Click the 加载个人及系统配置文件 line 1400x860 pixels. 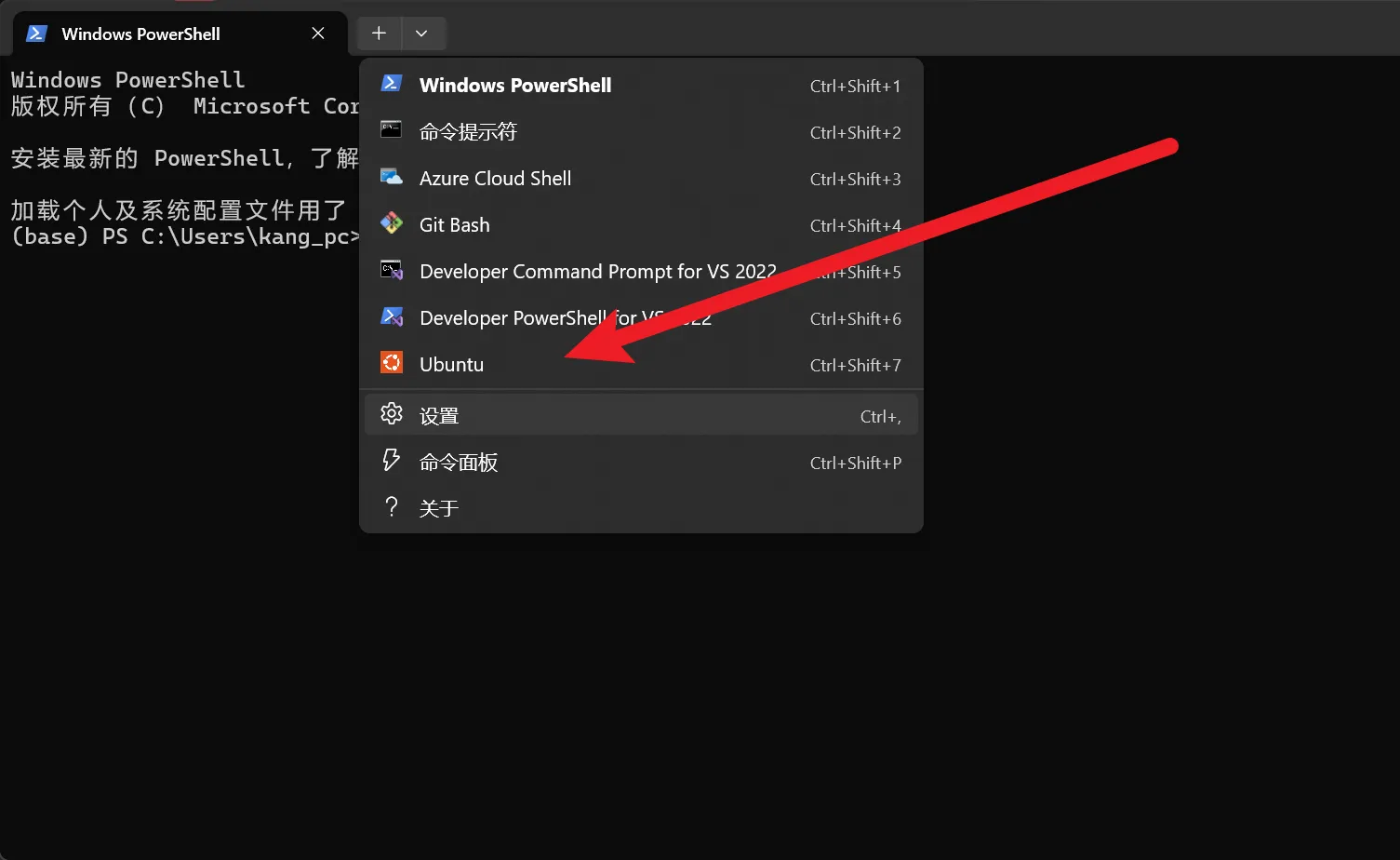(x=179, y=210)
